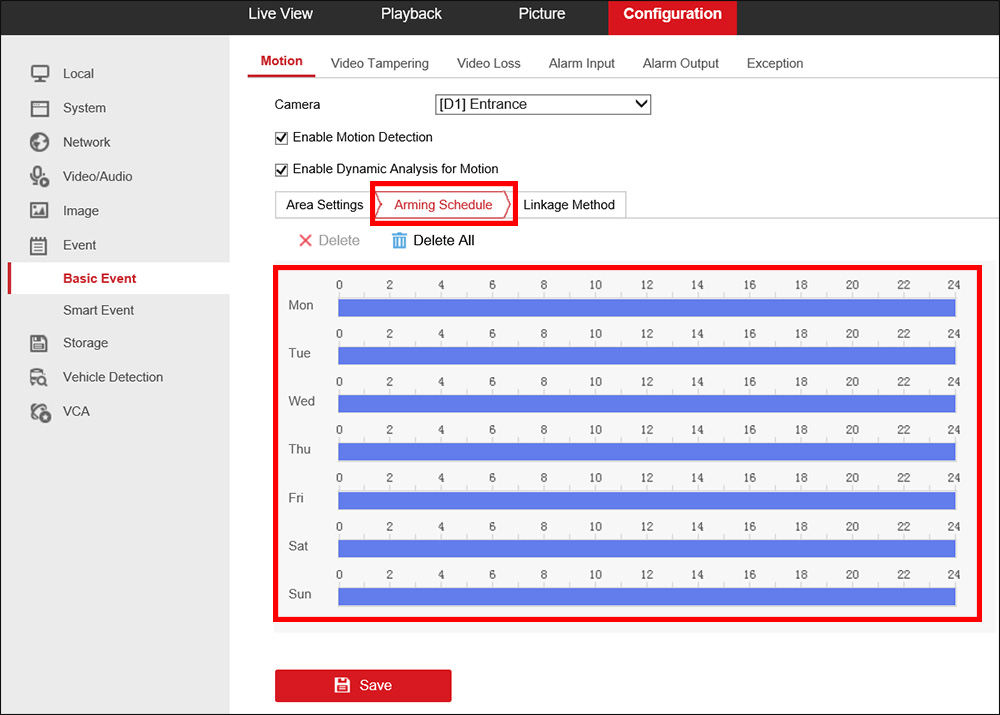Image resolution: width=1000 pixels, height=715 pixels.
Task: Open the Network menu entry
Action: [87, 142]
